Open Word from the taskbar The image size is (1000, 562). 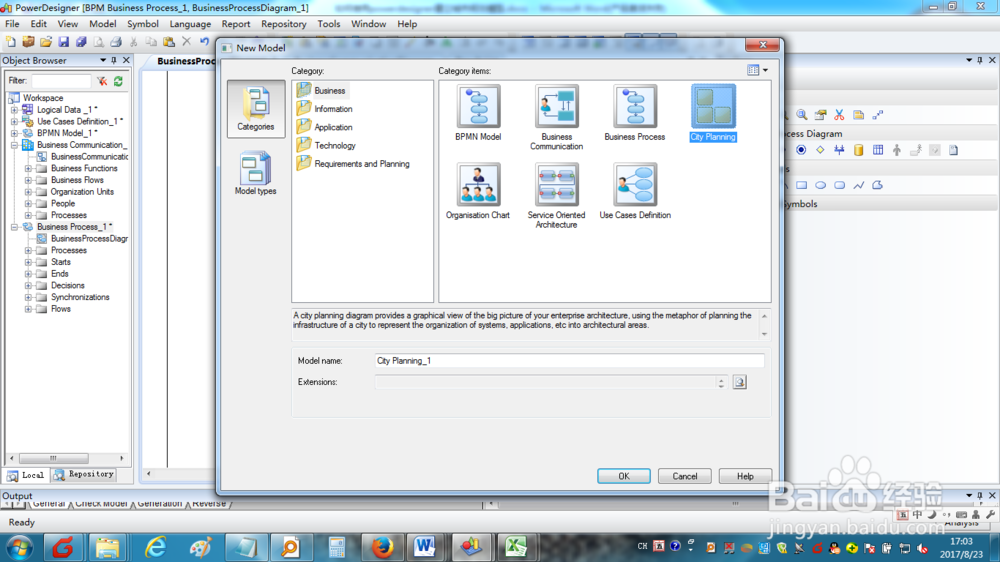[424, 547]
